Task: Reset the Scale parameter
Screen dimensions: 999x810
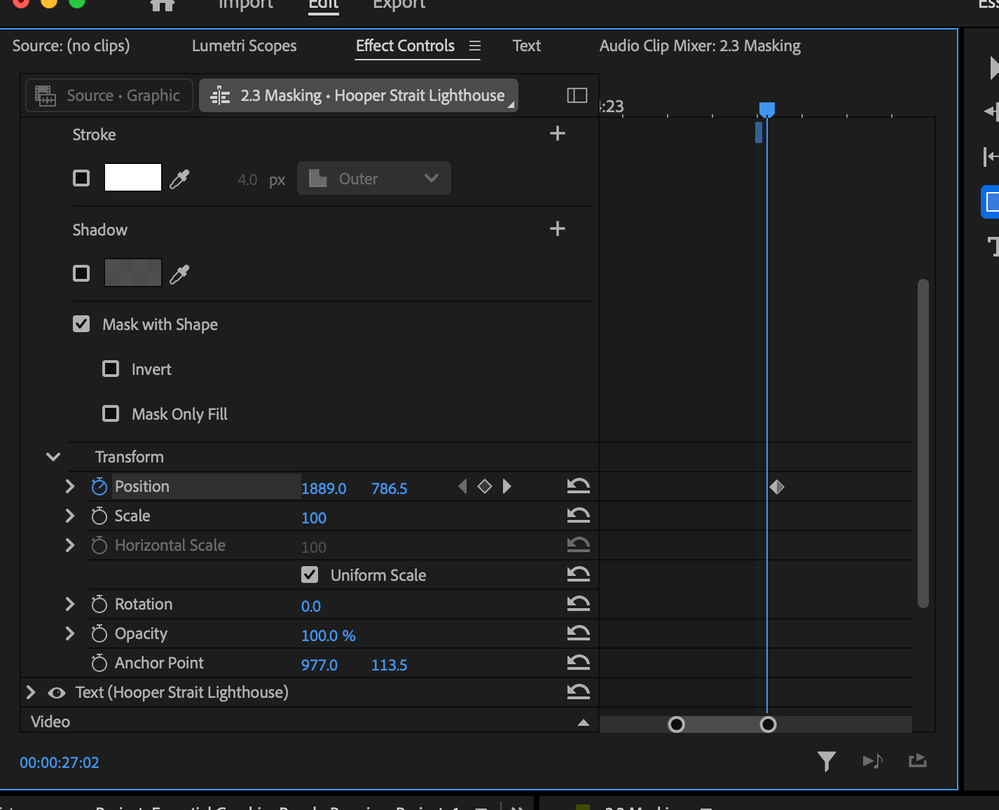Action: point(578,516)
